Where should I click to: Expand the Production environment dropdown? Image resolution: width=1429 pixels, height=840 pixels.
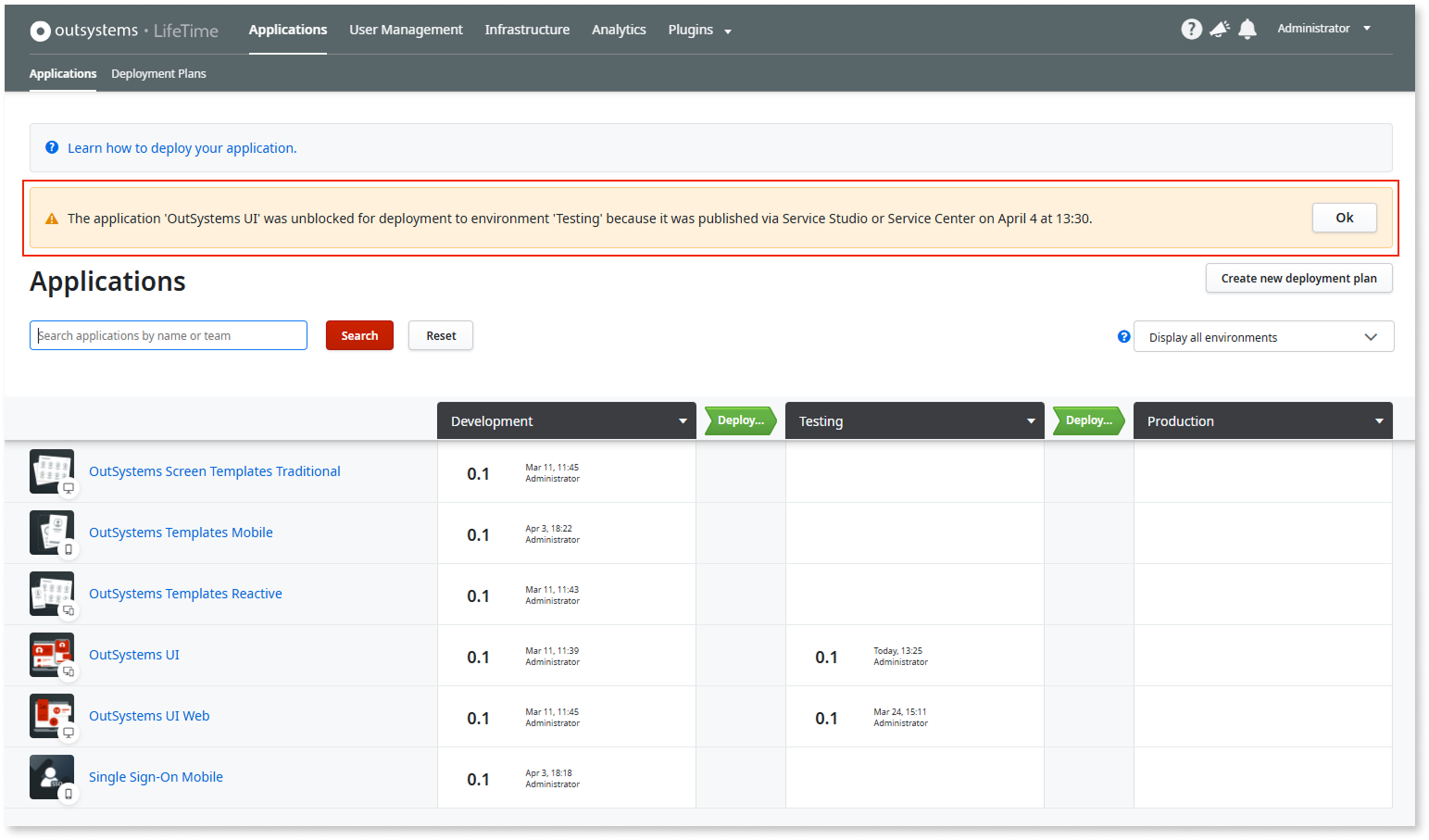[x=1379, y=421]
